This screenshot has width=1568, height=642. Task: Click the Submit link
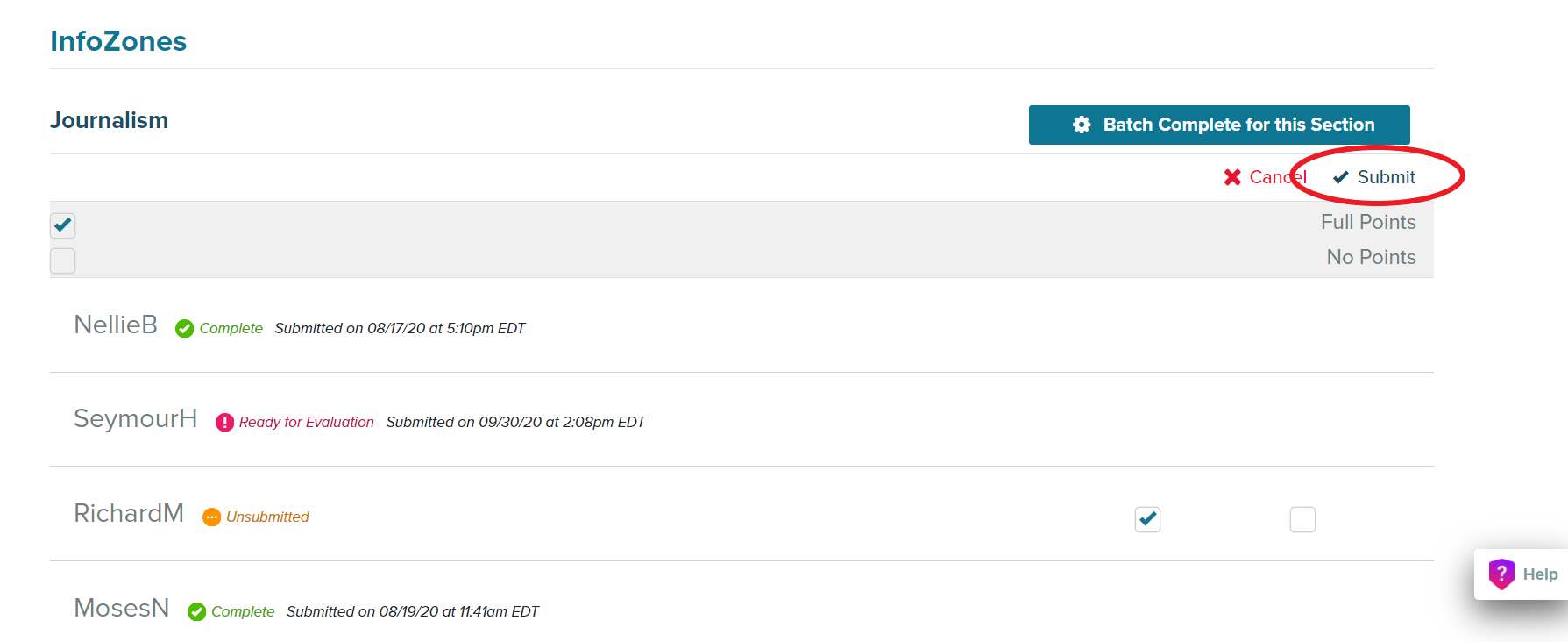(1386, 177)
